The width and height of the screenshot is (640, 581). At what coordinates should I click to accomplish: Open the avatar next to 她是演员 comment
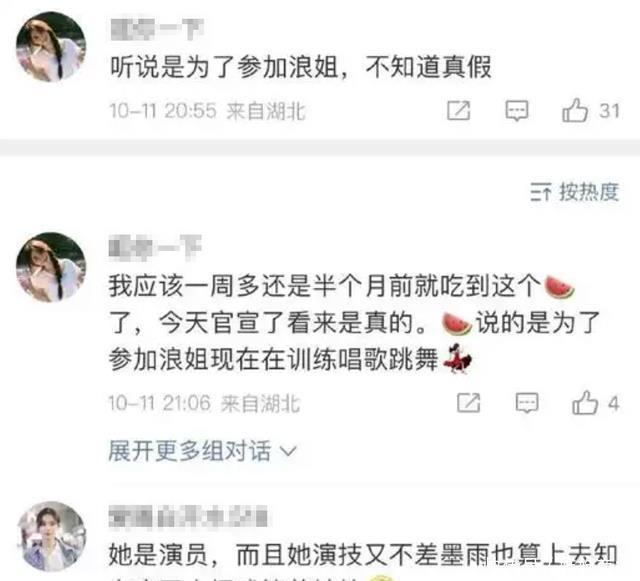(x=51, y=536)
